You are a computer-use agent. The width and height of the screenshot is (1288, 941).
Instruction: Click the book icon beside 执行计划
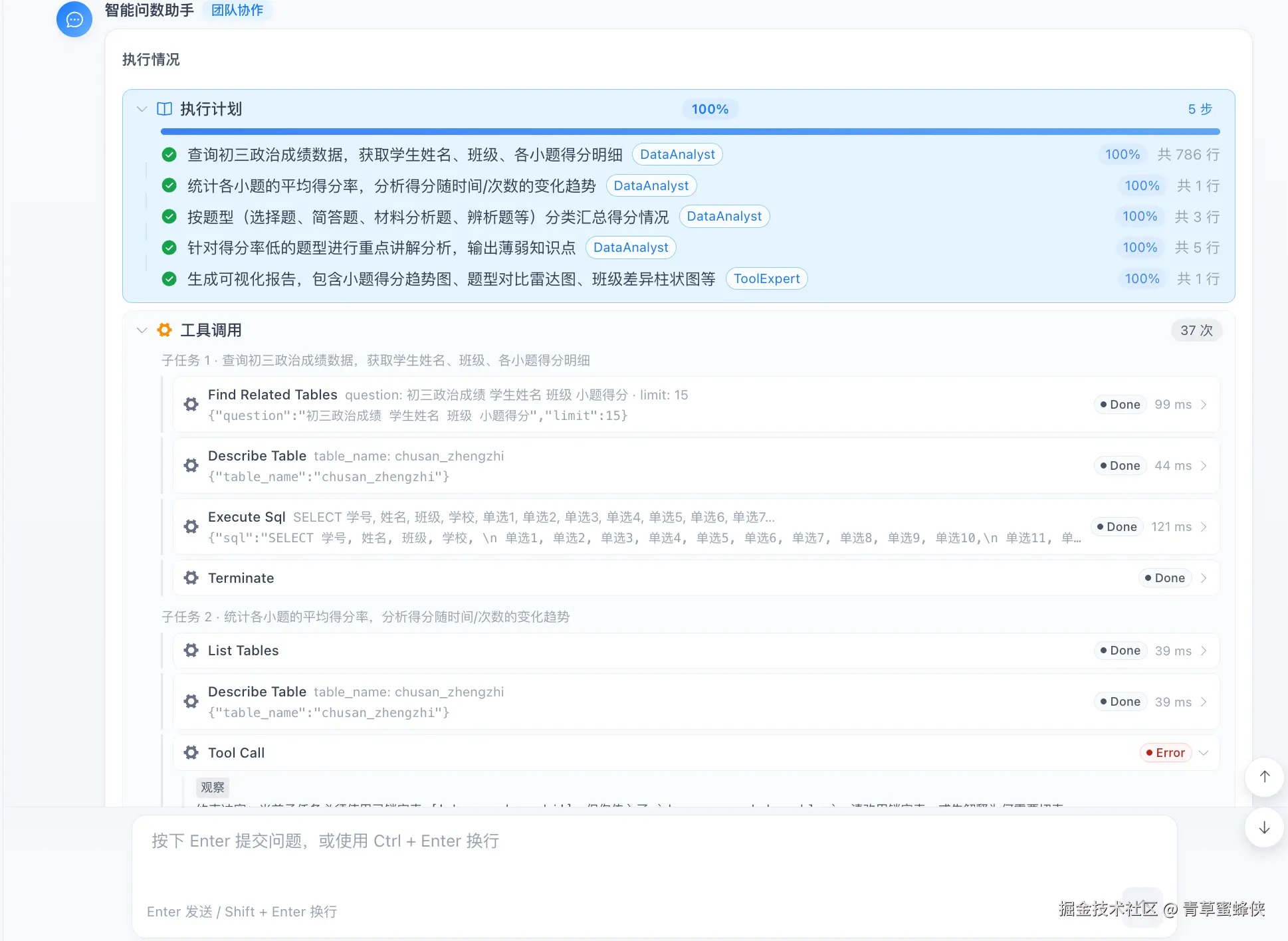click(164, 109)
